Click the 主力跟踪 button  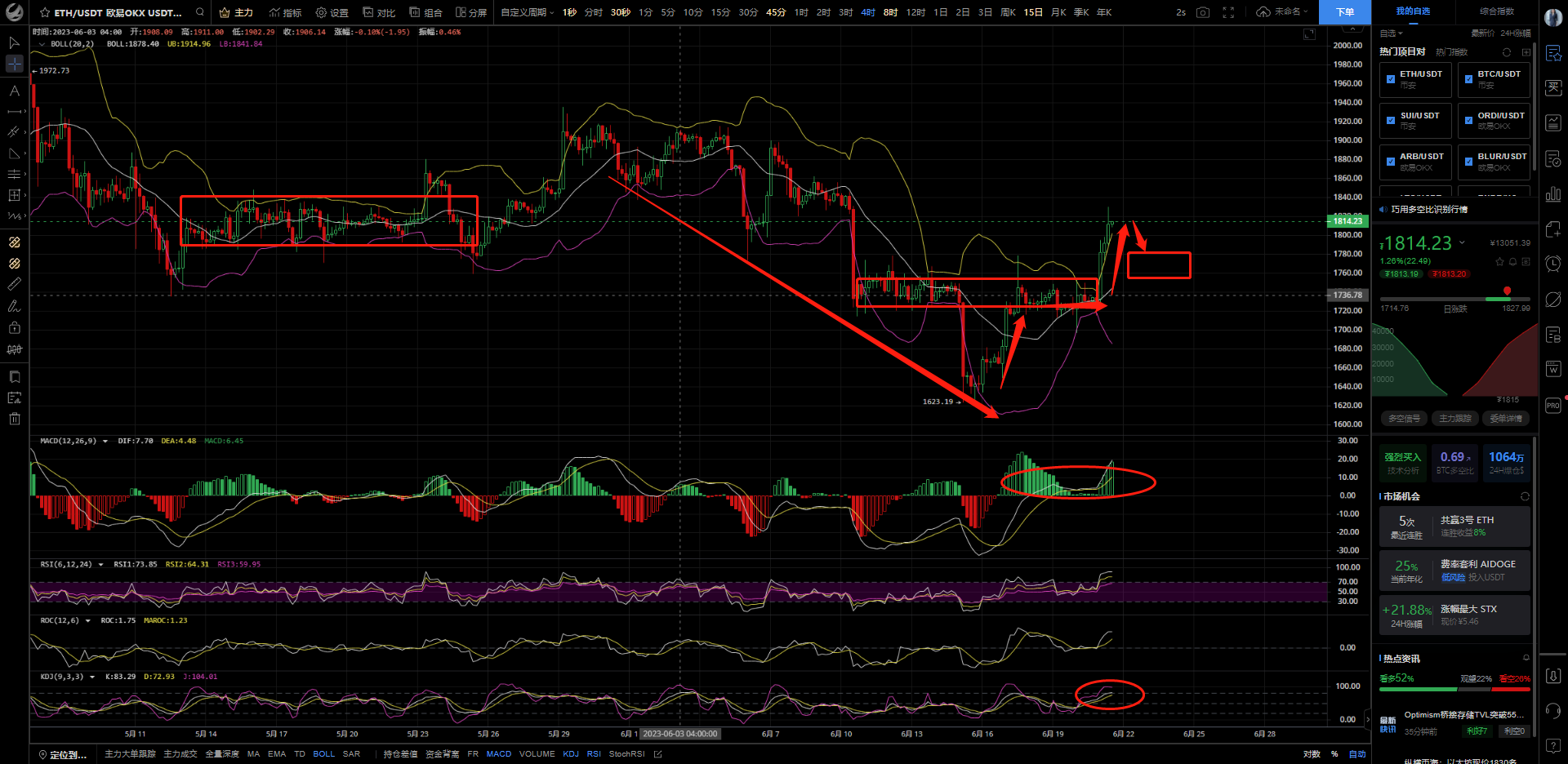coord(1454,419)
